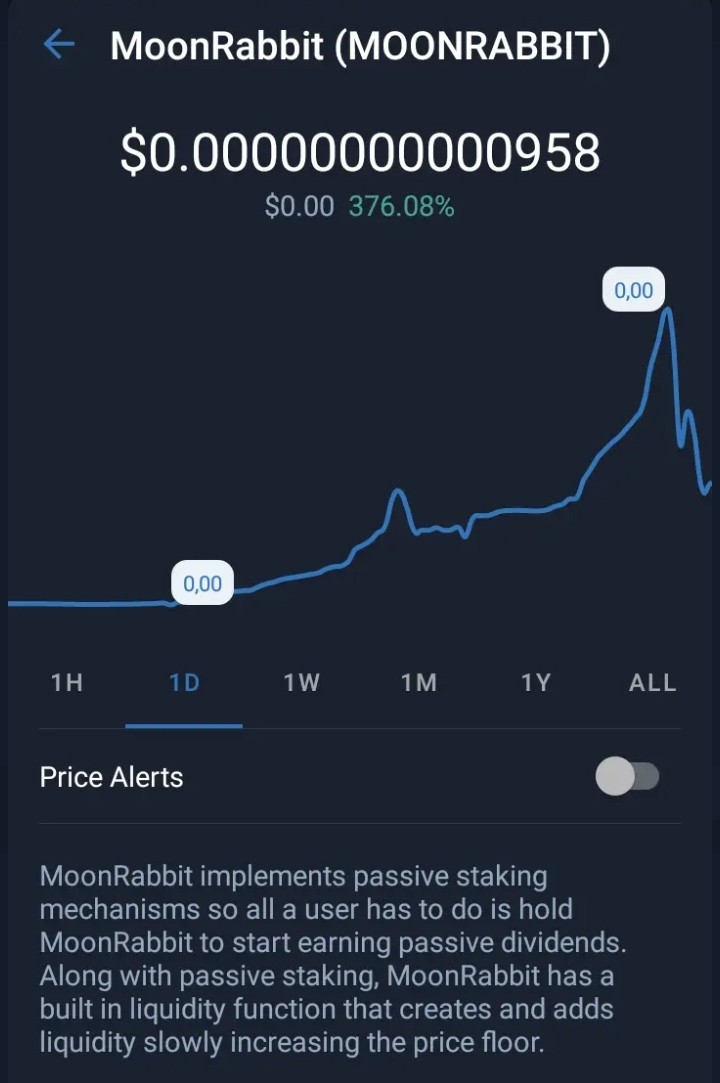The width and height of the screenshot is (720, 1083).
Task: Tap the back arrow icon
Action: [x=59, y=45]
